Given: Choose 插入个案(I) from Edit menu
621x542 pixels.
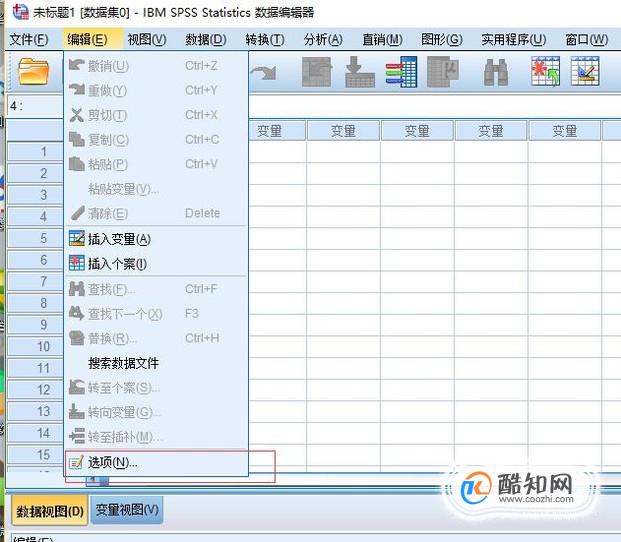Looking at the screenshot, I should point(156,264).
